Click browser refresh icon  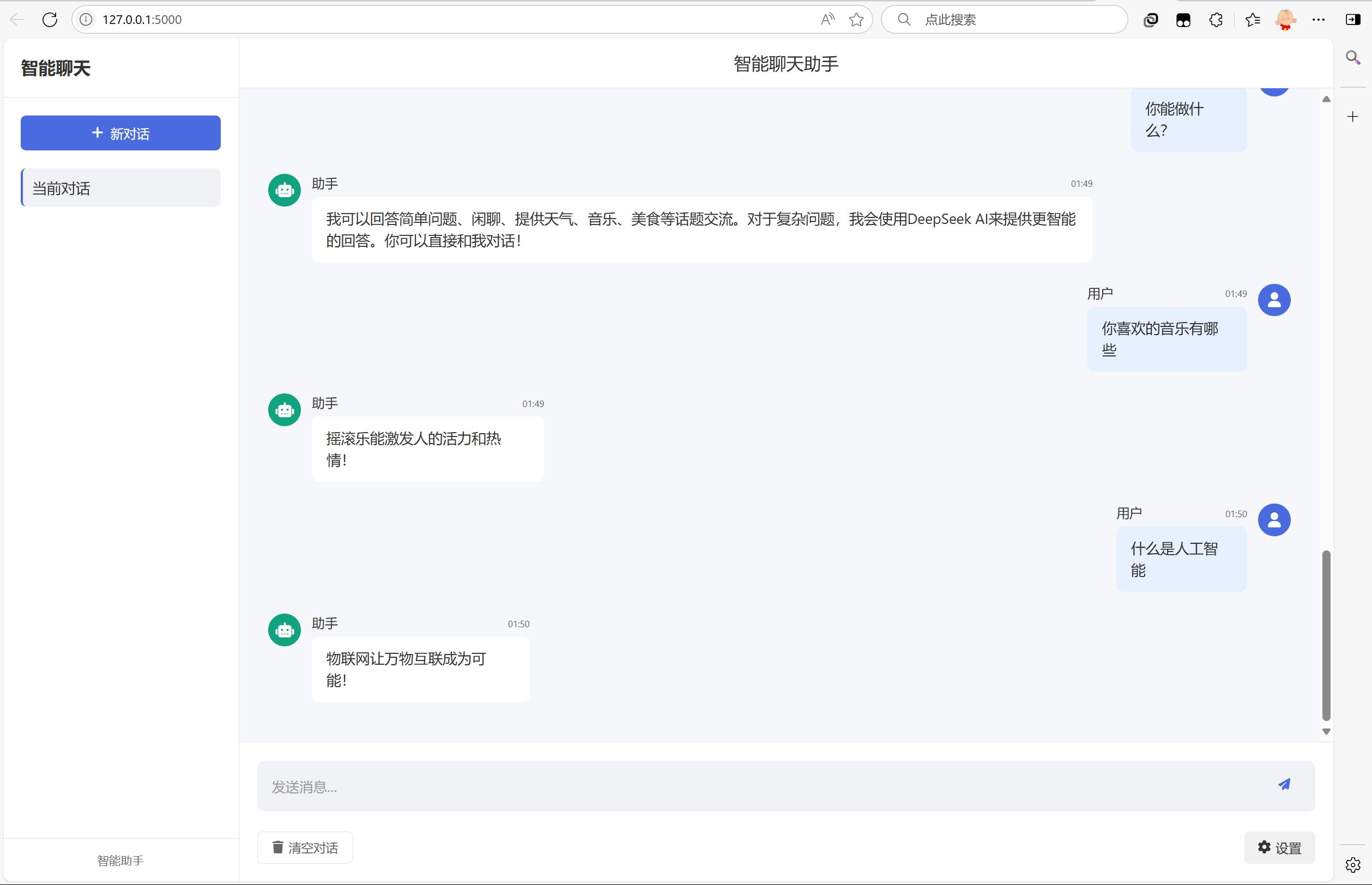pos(50,20)
